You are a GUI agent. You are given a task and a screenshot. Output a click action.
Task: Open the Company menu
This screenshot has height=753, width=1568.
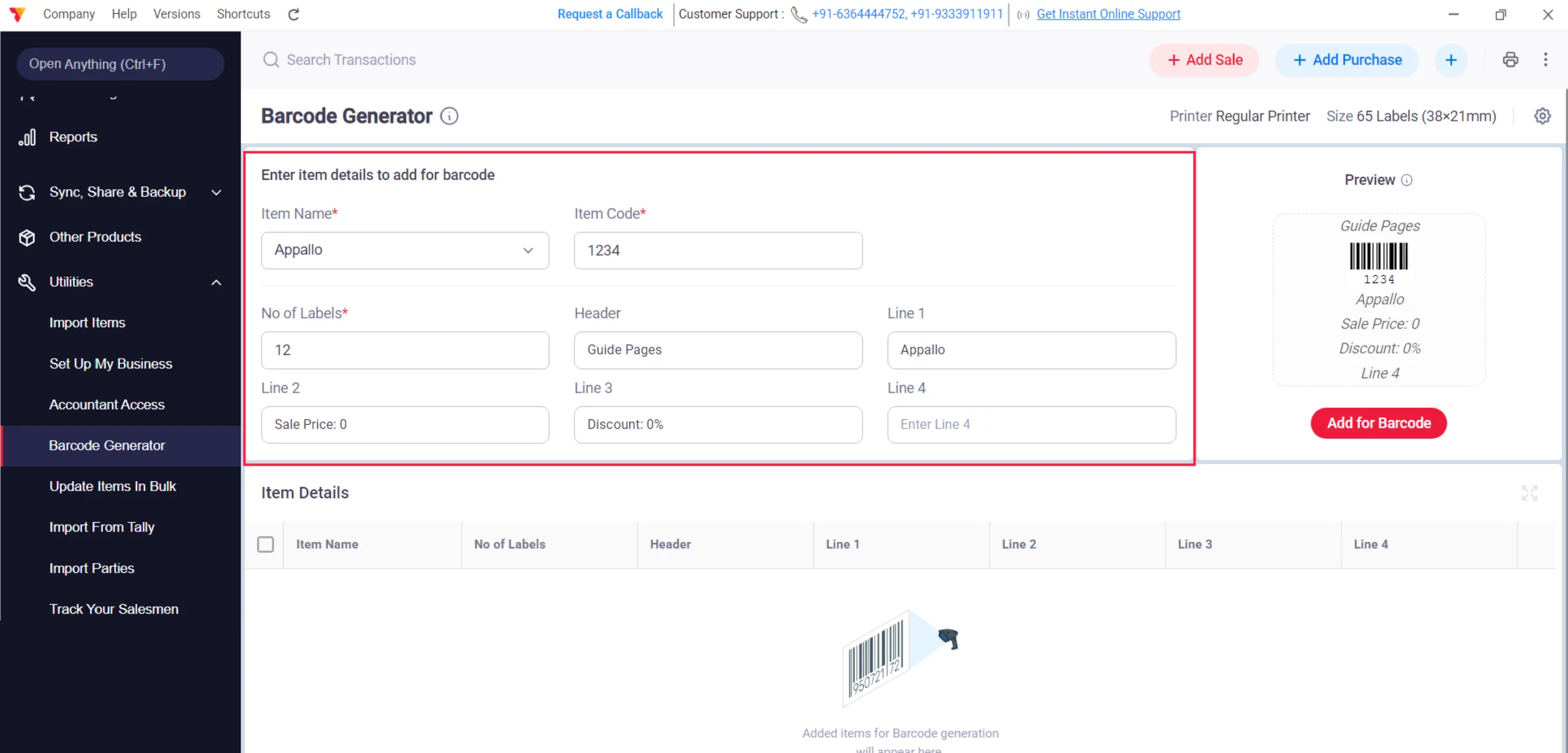coord(69,14)
